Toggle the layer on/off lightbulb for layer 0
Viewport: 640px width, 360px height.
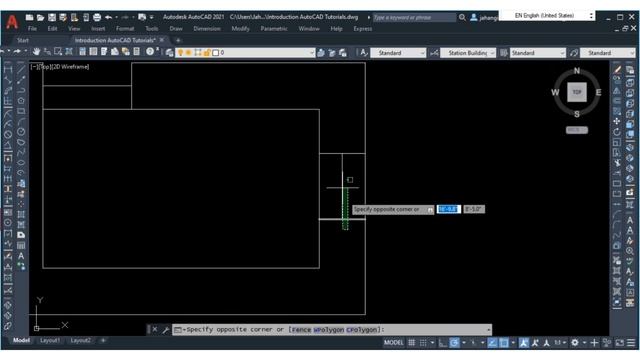point(180,53)
